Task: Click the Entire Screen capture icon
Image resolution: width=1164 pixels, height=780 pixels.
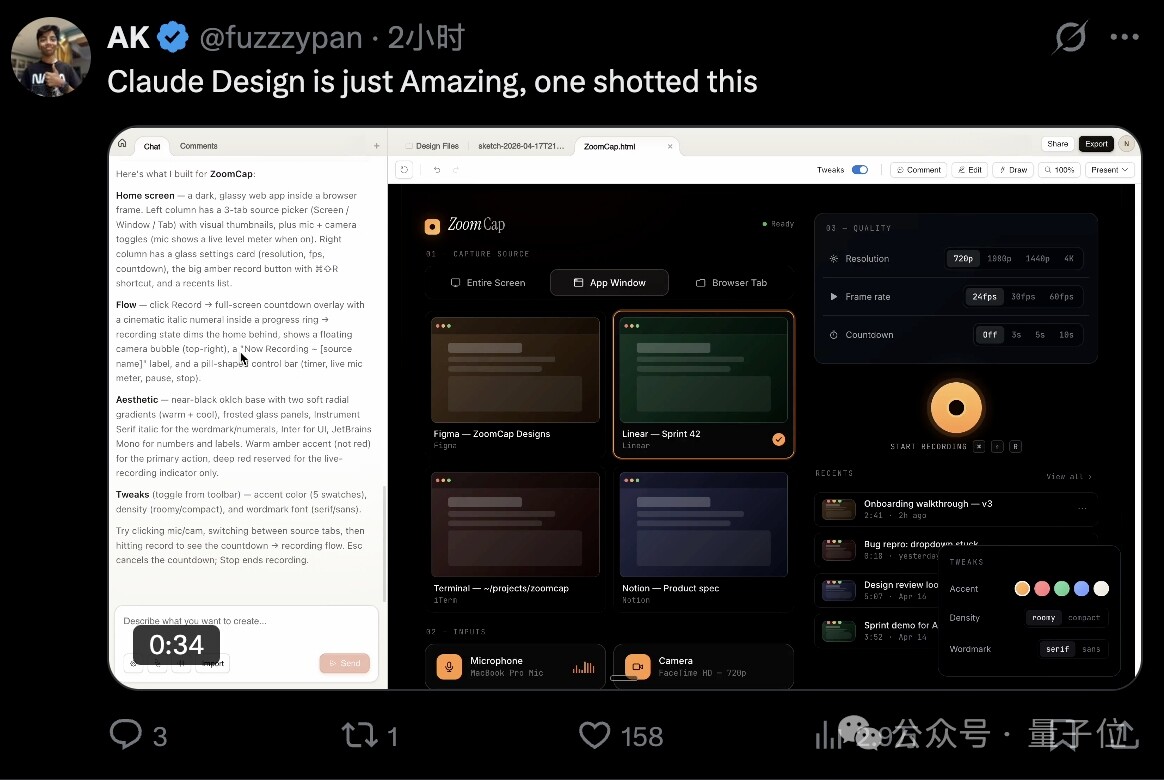Action: point(456,282)
